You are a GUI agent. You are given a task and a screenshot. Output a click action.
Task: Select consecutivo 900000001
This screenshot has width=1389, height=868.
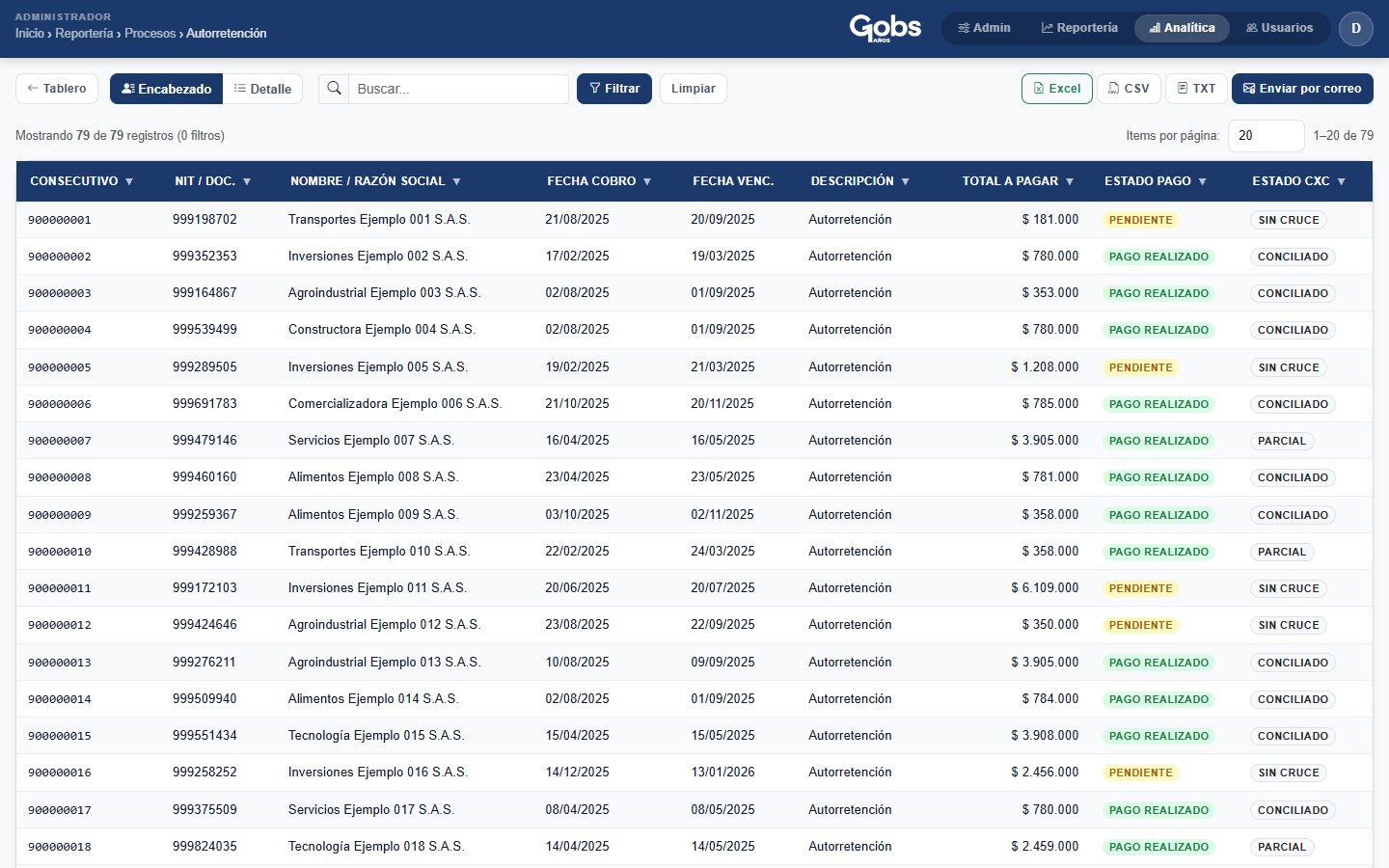(60, 220)
